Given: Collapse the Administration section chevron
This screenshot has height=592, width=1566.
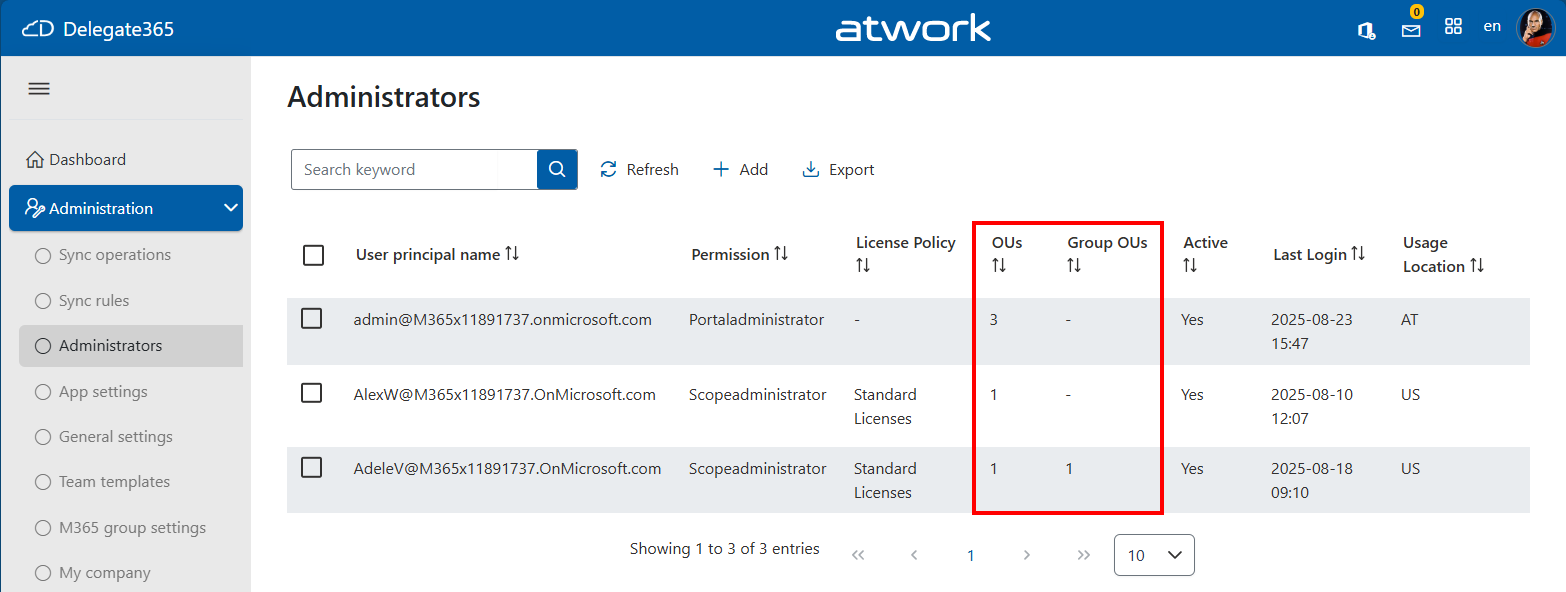Looking at the screenshot, I should 232,208.
